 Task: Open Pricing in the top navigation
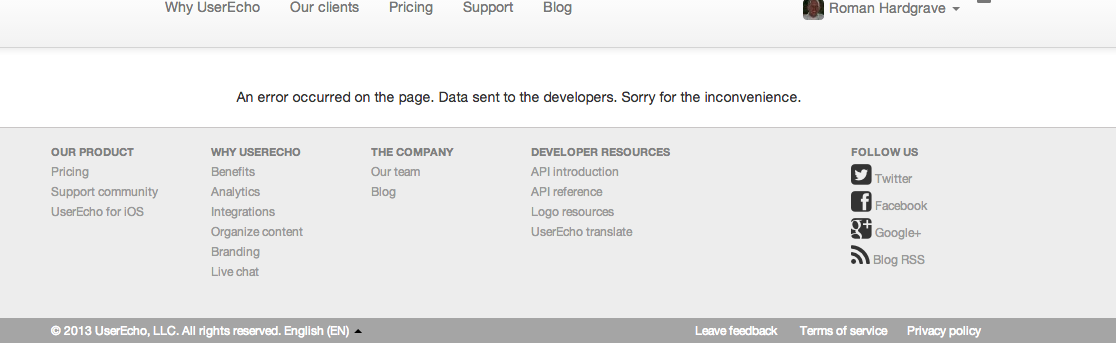(411, 8)
